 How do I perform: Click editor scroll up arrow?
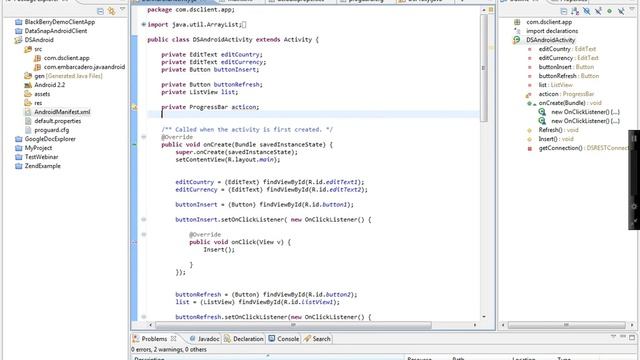click(484, 9)
